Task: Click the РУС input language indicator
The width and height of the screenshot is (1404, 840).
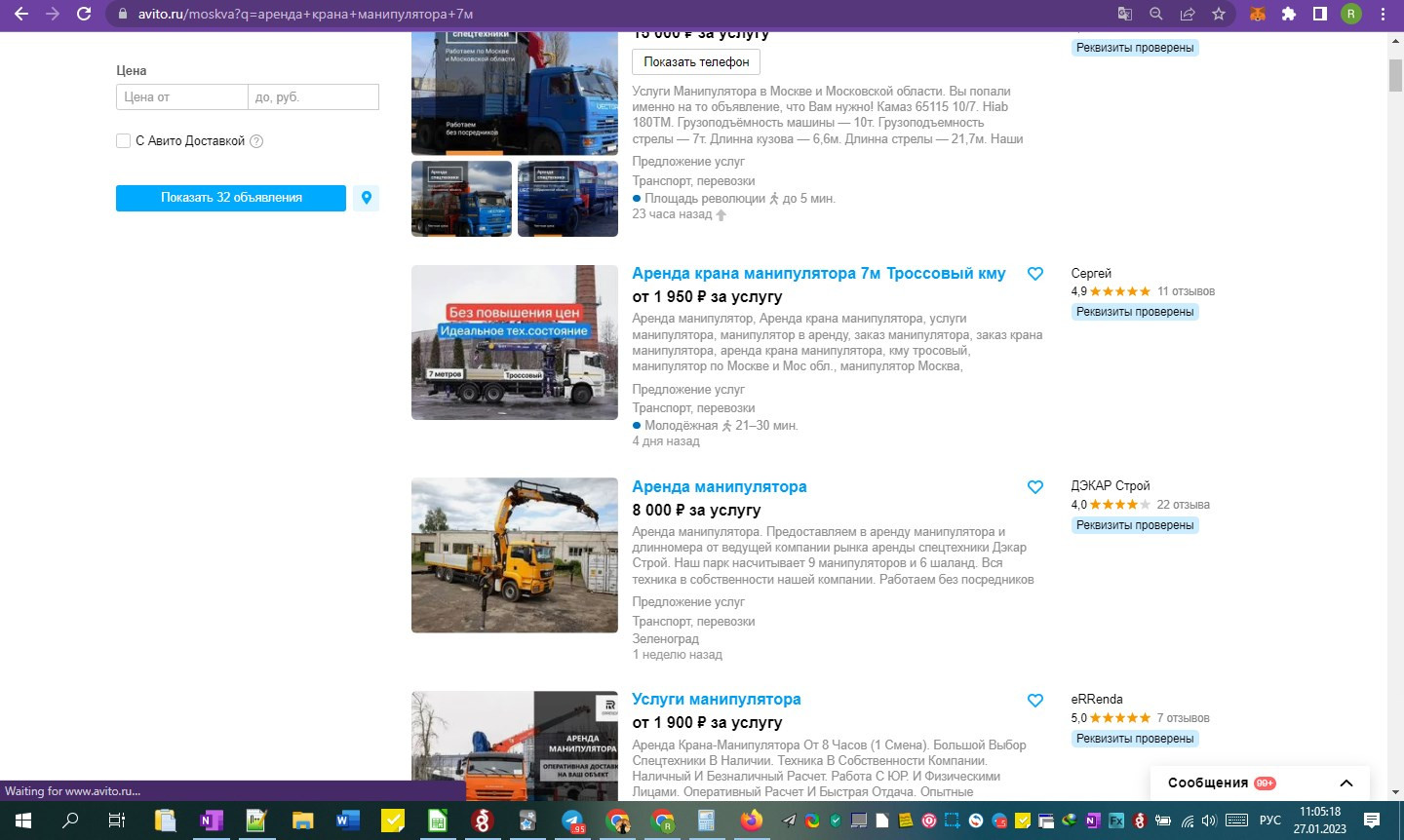Action: tap(1270, 821)
